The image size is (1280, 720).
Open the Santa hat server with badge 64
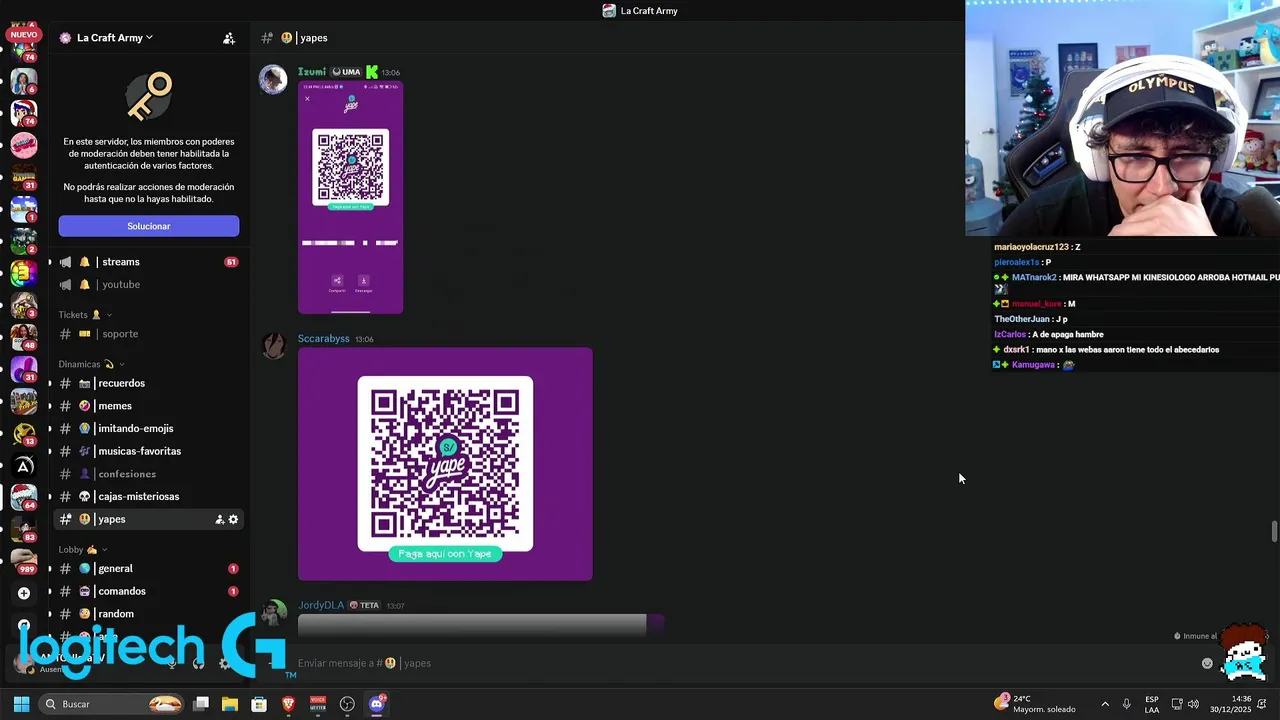(23, 497)
